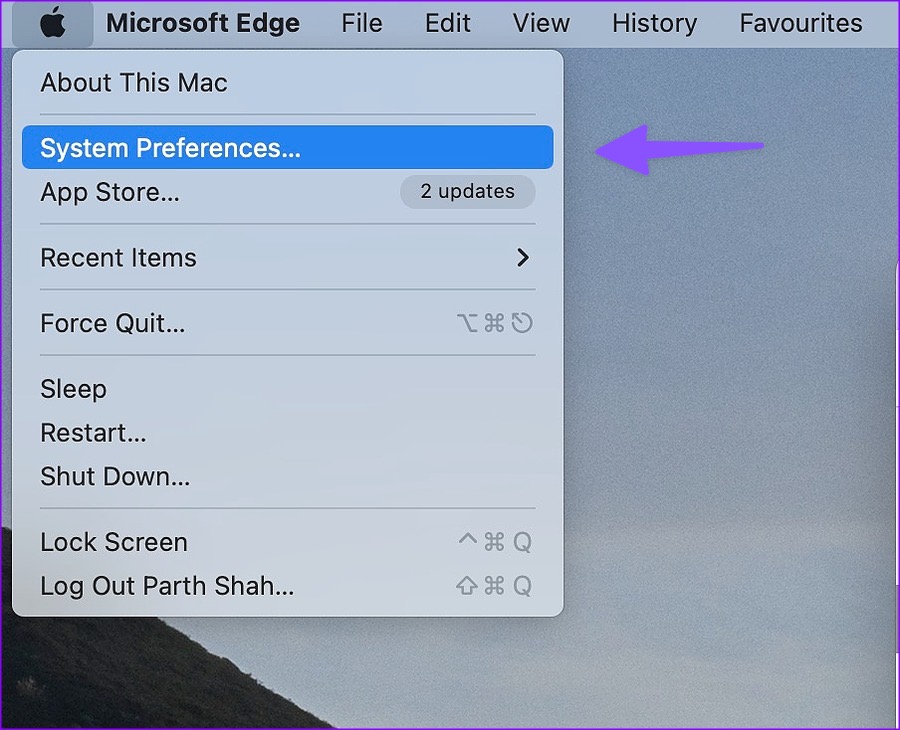Choose Force Quit from the menu

[288, 323]
